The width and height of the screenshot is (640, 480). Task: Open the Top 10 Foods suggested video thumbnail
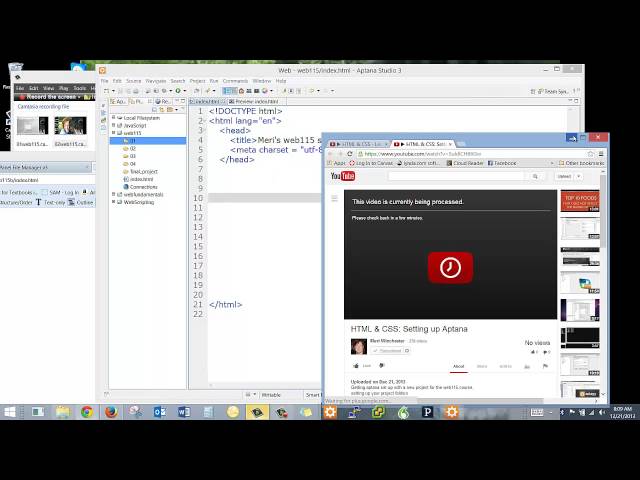click(x=580, y=201)
